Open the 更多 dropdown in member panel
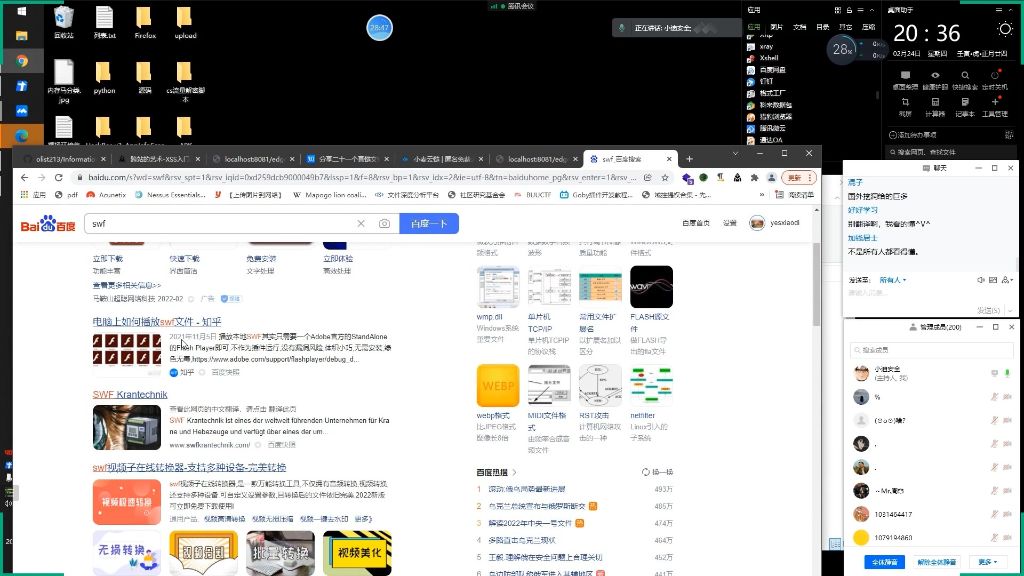 [x=988, y=562]
